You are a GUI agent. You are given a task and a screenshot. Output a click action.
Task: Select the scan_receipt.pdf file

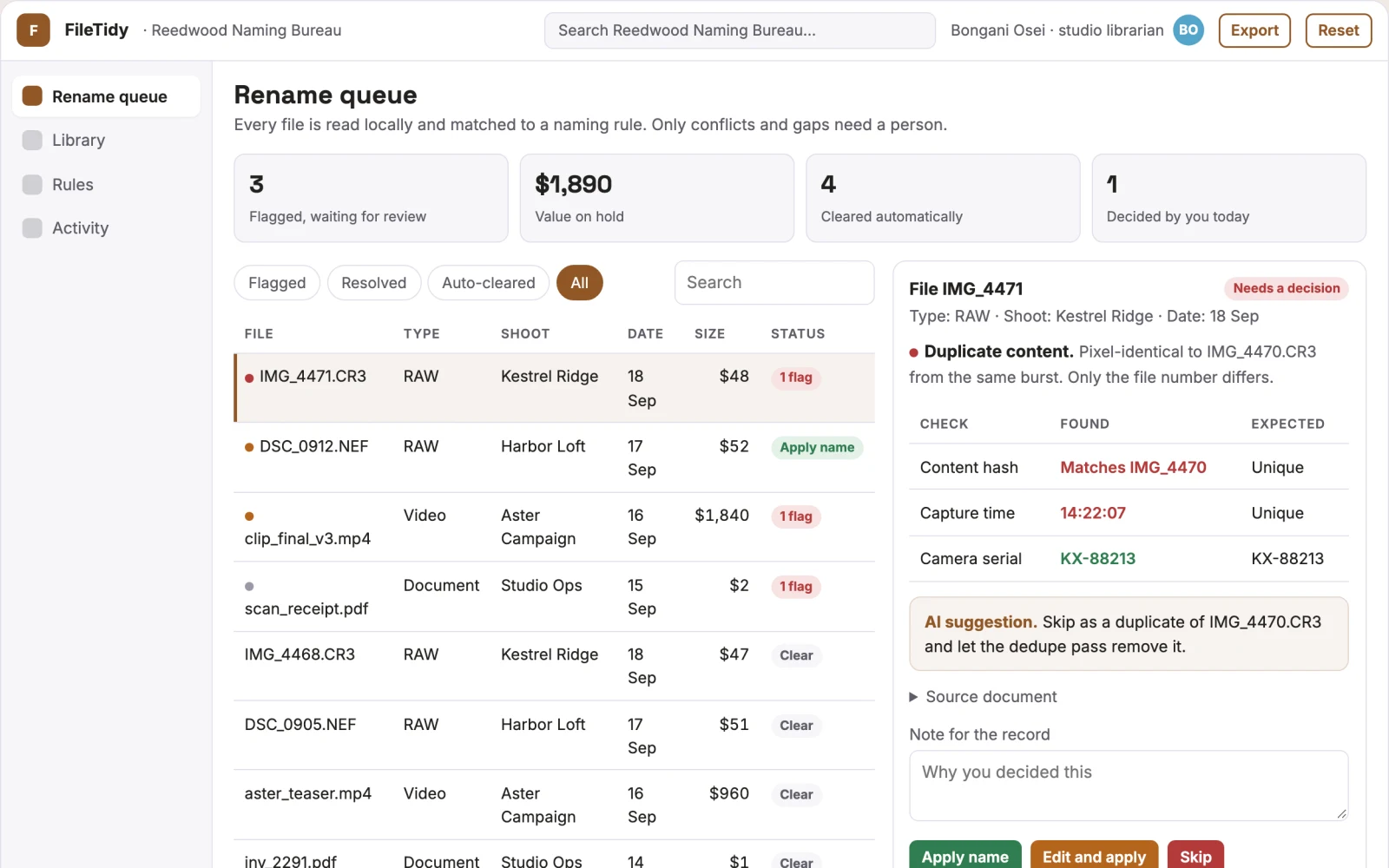pos(554,596)
